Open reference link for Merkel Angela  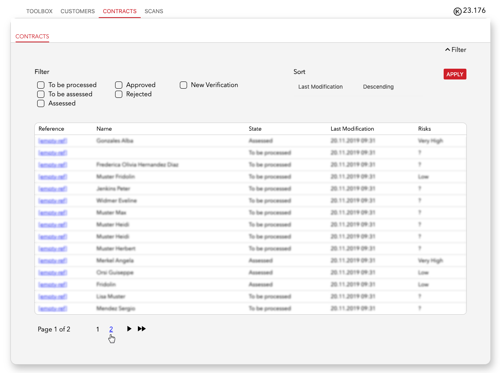point(53,261)
